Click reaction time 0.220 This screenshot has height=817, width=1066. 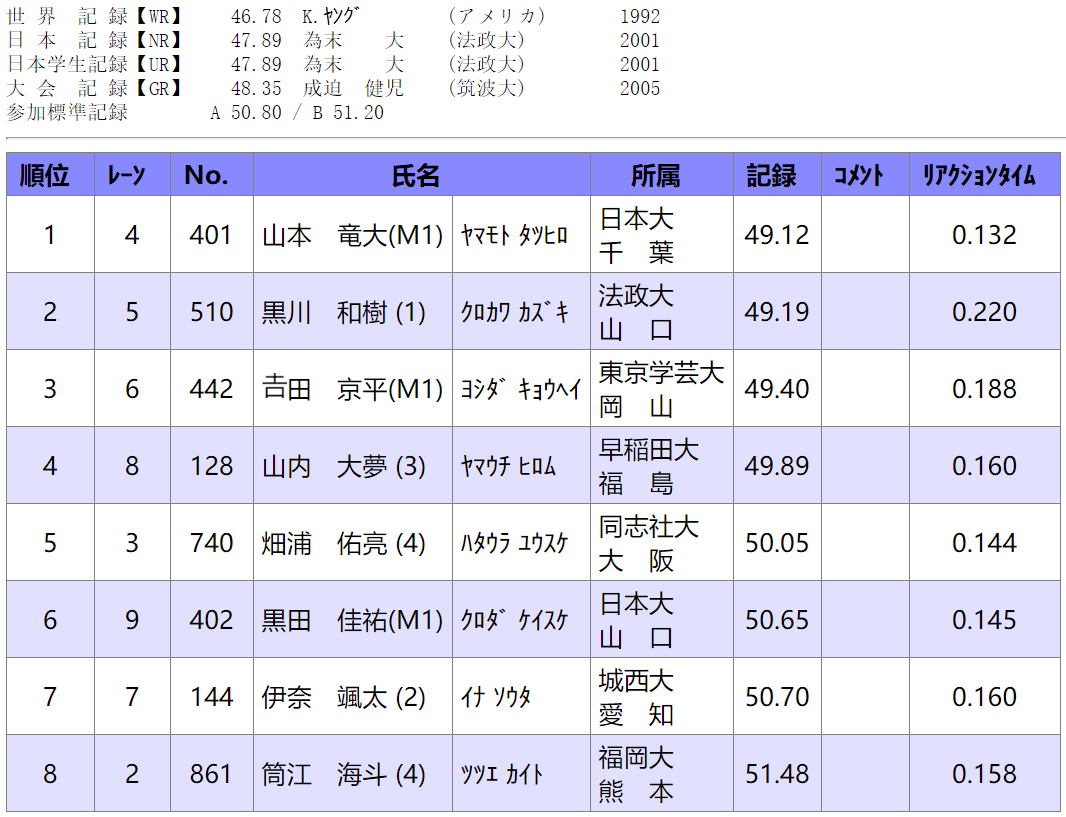pyautogui.click(x=984, y=312)
